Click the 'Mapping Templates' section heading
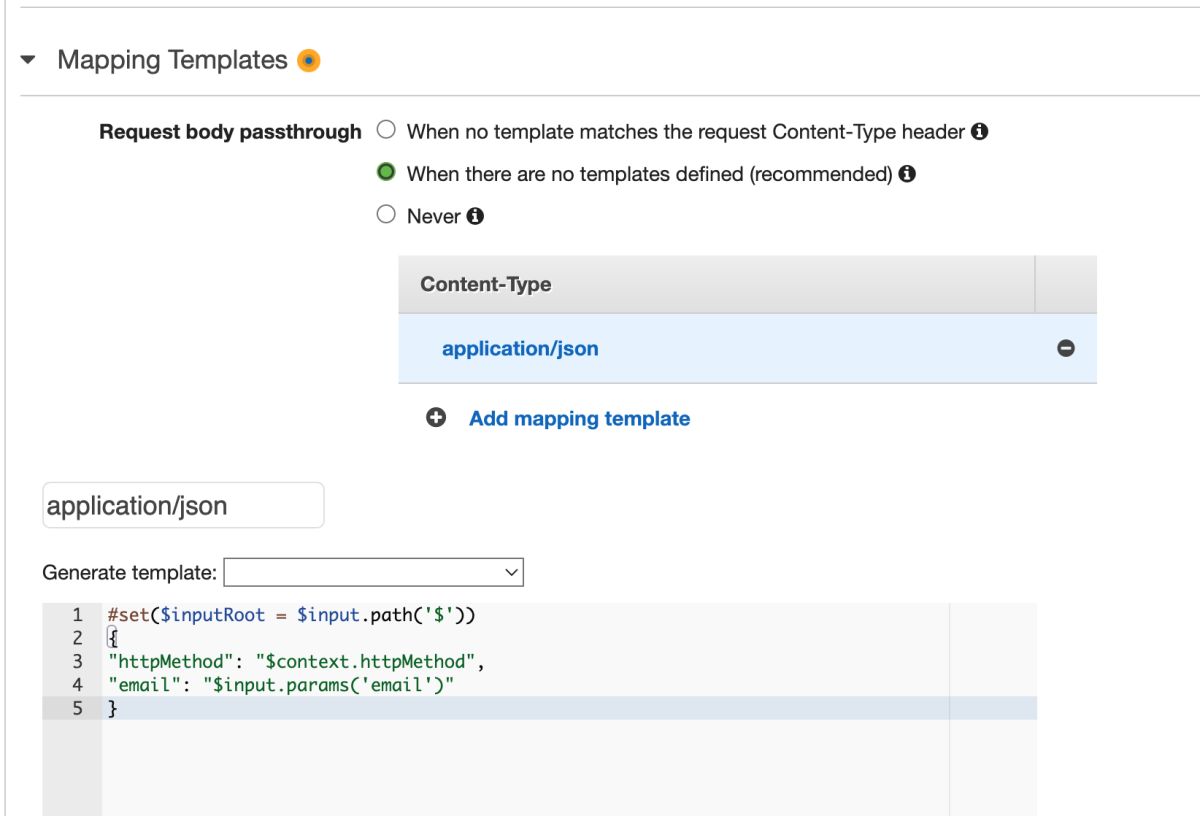Image resolution: width=1200 pixels, height=816 pixels. [172, 60]
